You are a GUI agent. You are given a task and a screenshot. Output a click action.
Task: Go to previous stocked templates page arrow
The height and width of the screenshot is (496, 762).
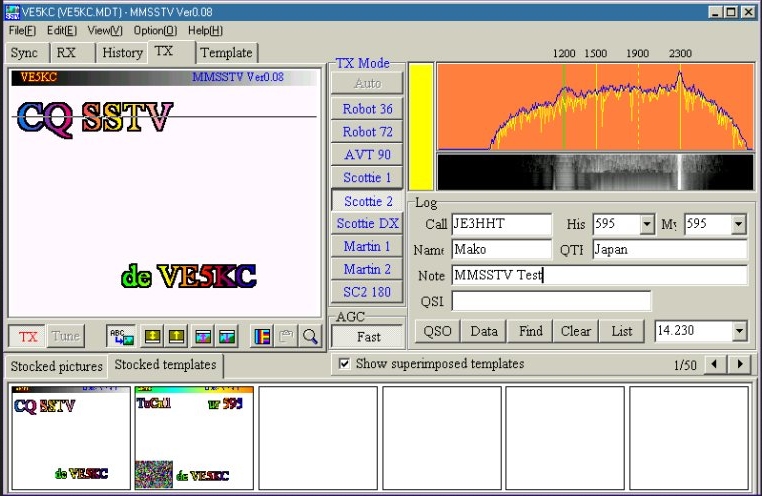716,365
